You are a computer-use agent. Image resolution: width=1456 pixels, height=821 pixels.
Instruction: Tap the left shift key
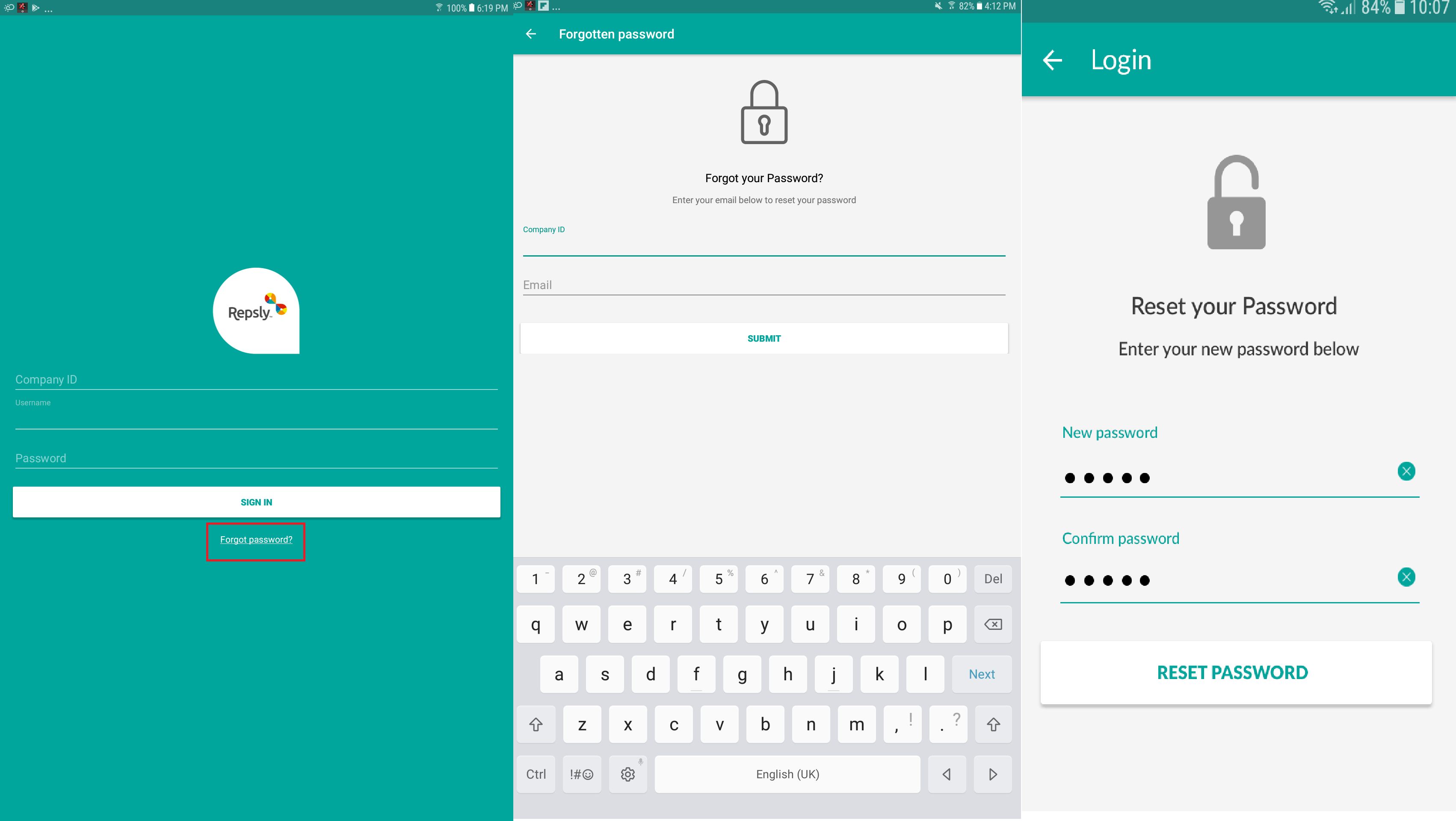[536, 724]
